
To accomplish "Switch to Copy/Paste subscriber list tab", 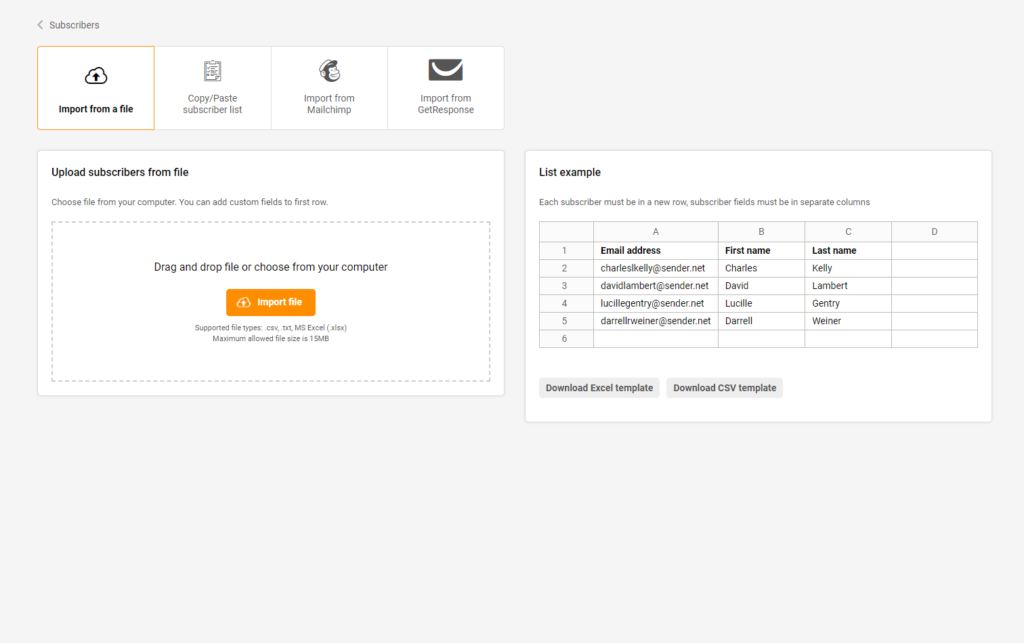I will point(212,88).
